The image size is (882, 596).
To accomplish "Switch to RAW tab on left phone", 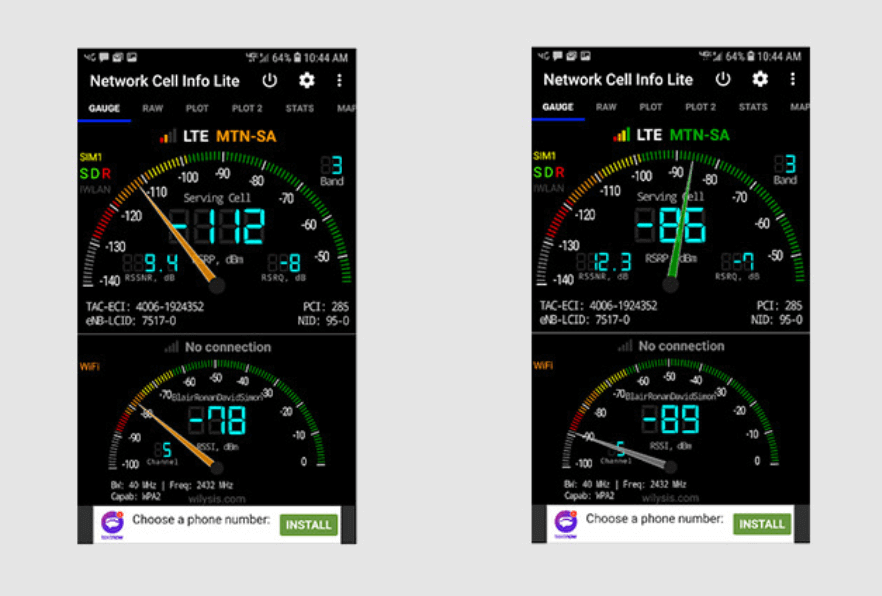I will (x=152, y=108).
